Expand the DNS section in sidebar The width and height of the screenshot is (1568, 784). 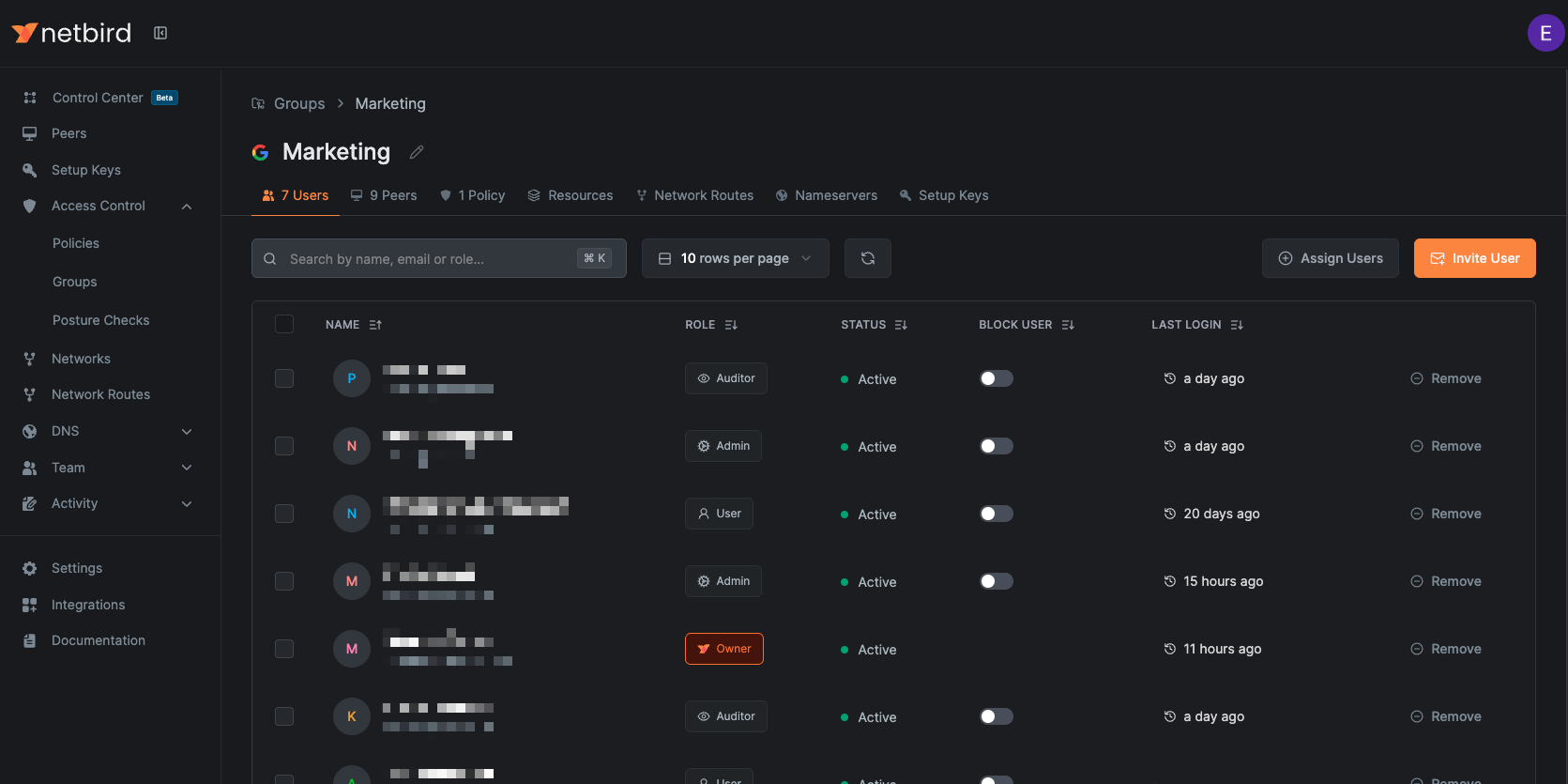pos(186,431)
